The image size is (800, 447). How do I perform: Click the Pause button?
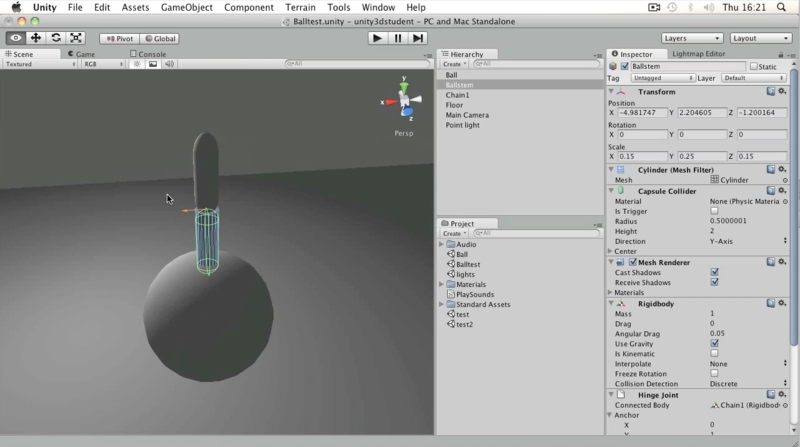(x=397, y=38)
